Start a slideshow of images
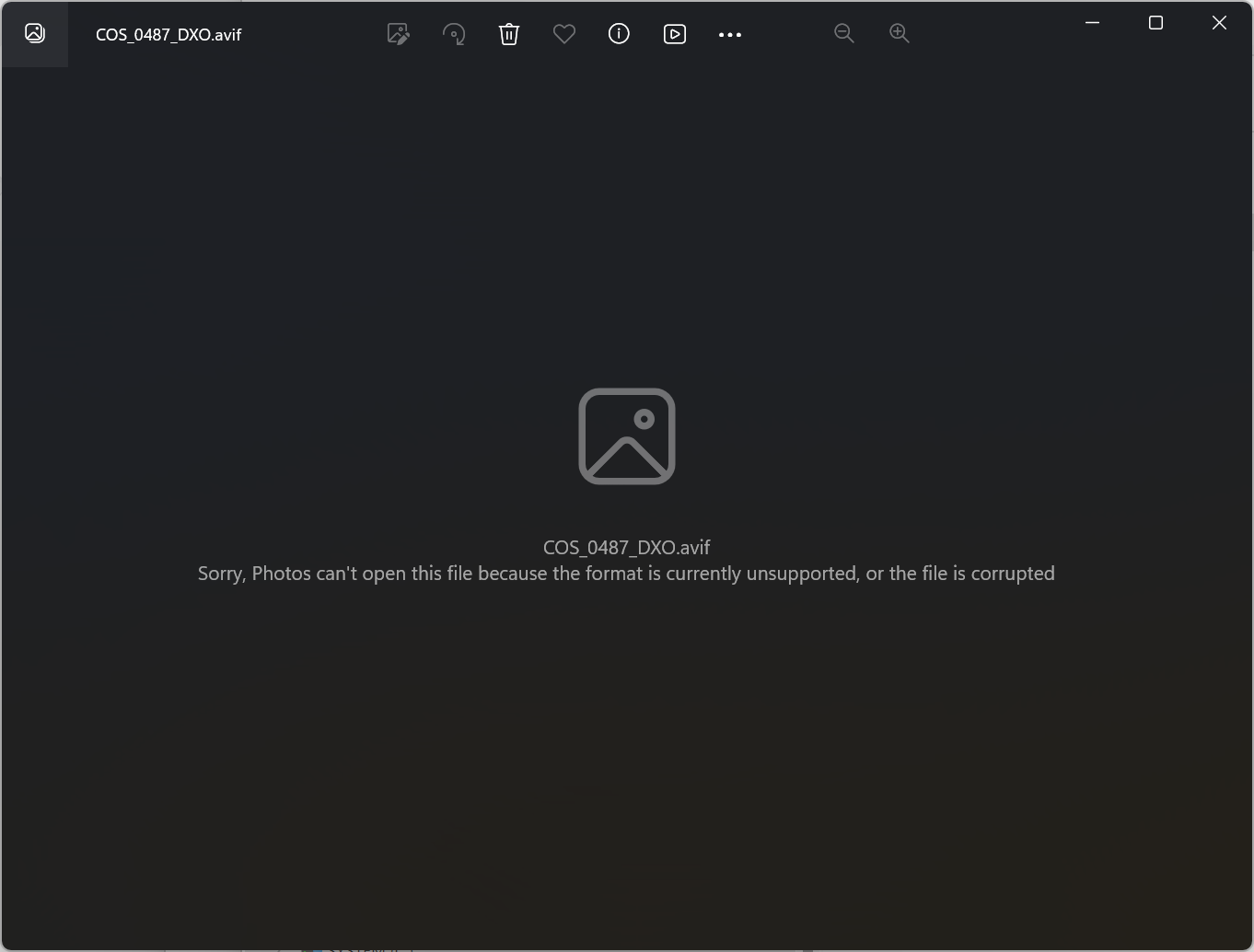 (x=674, y=34)
